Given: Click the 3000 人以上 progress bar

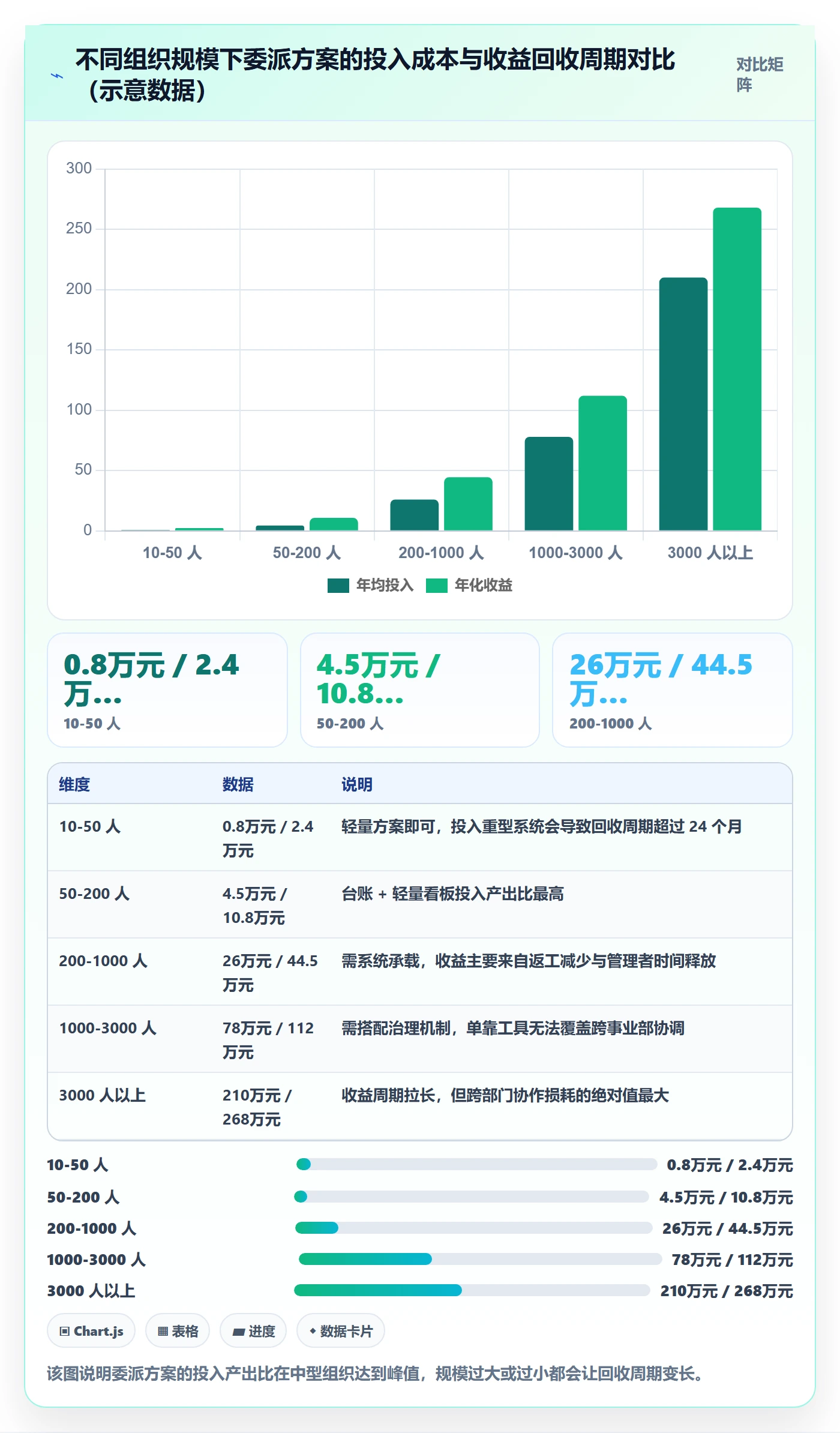Looking at the screenshot, I should (x=472, y=1291).
